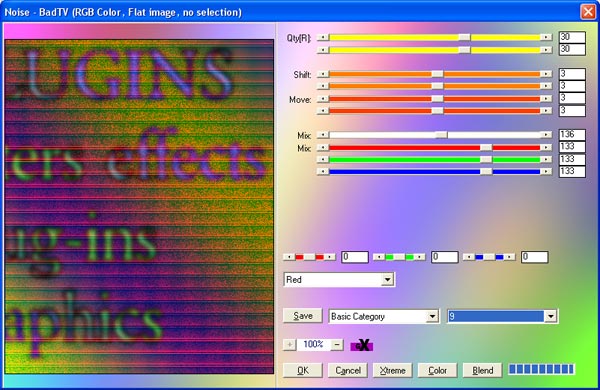This screenshot has height=390, width=600.
Task: Click left arrow of first Shift slider
Action: [323, 74]
